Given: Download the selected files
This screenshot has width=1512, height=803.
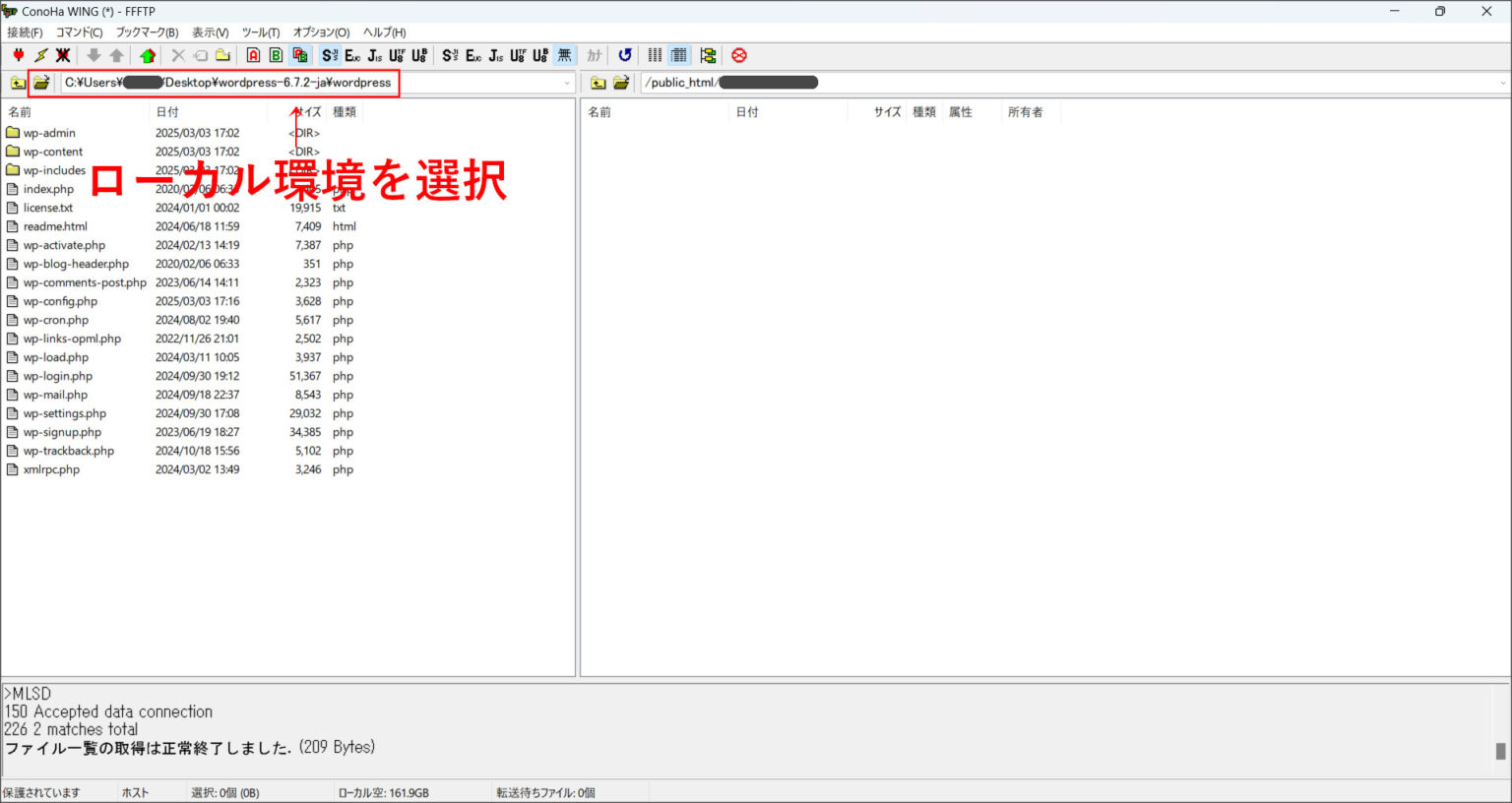Looking at the screenshot, I should click(94, 55).
